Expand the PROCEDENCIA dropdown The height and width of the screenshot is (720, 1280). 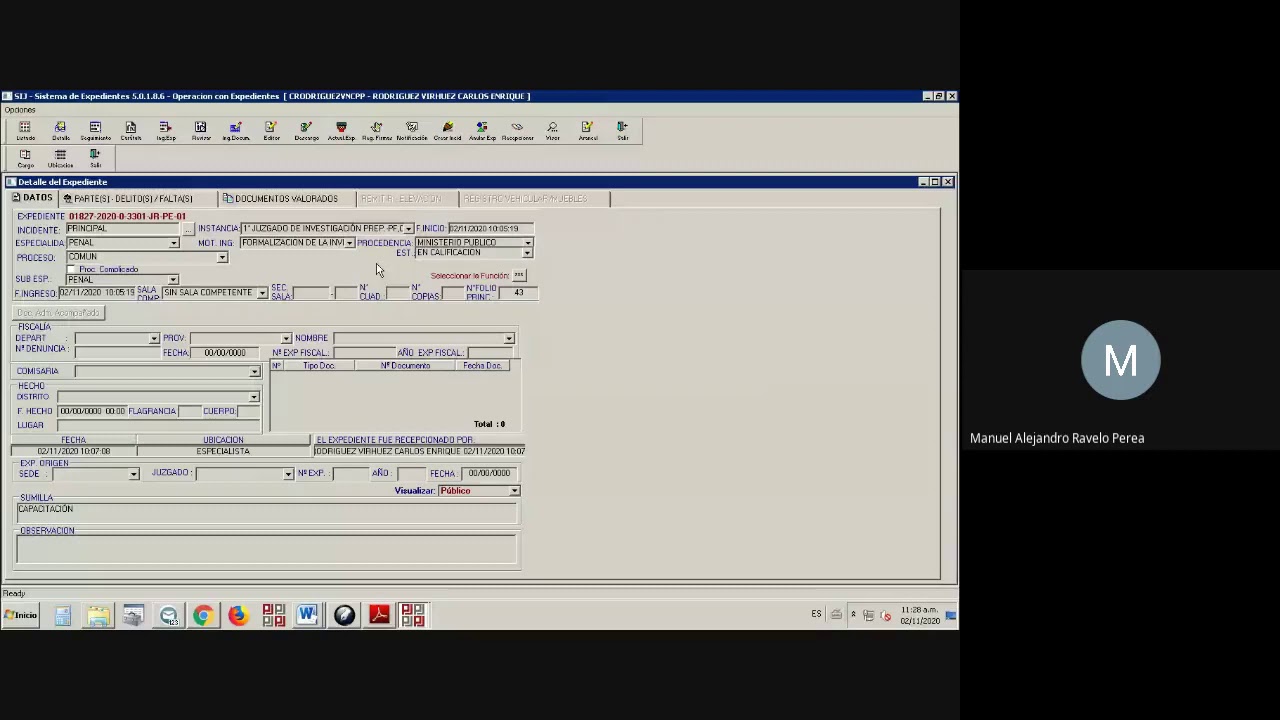pos(527,243)
